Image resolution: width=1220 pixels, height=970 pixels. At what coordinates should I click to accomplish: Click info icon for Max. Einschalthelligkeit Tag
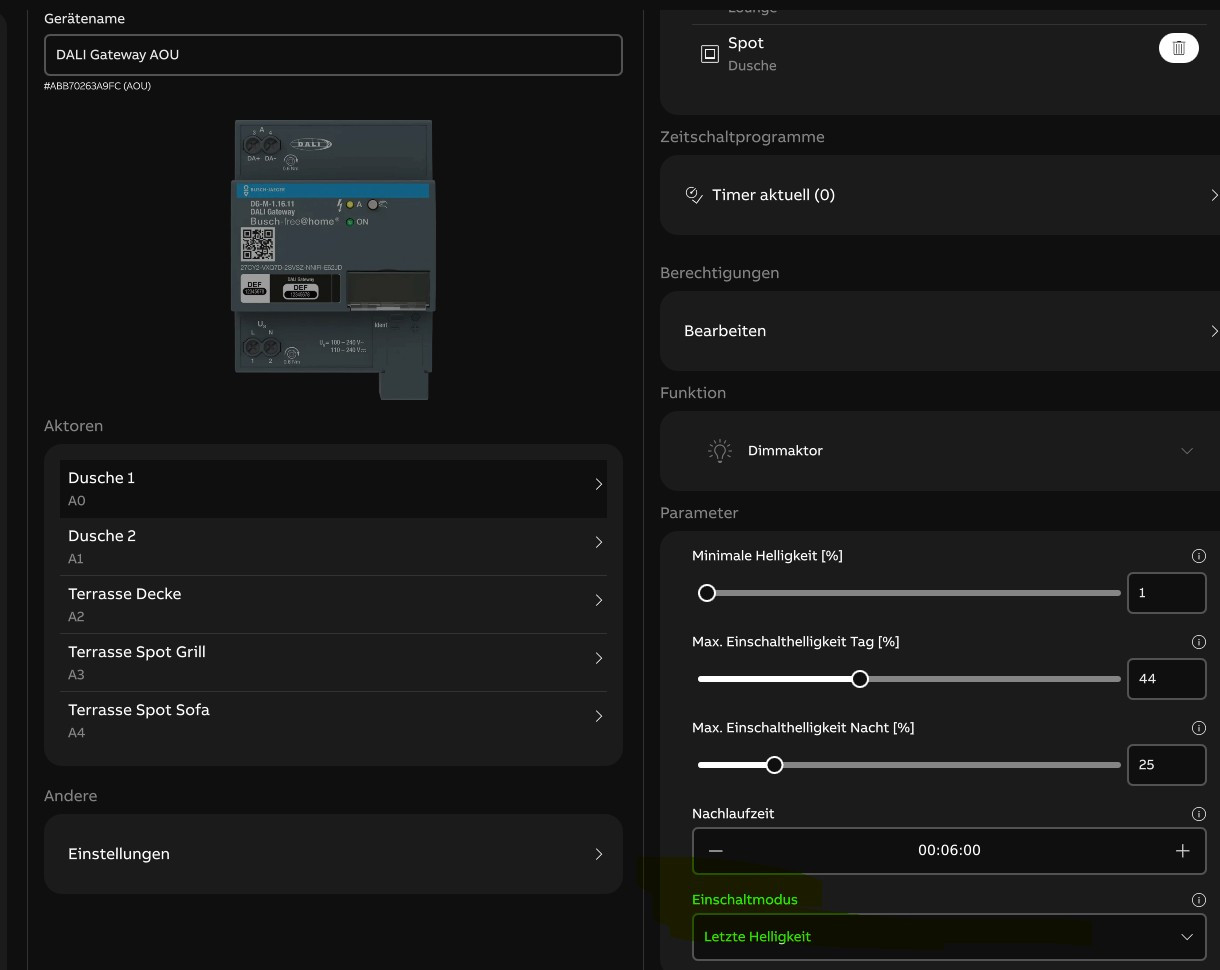1198,642
